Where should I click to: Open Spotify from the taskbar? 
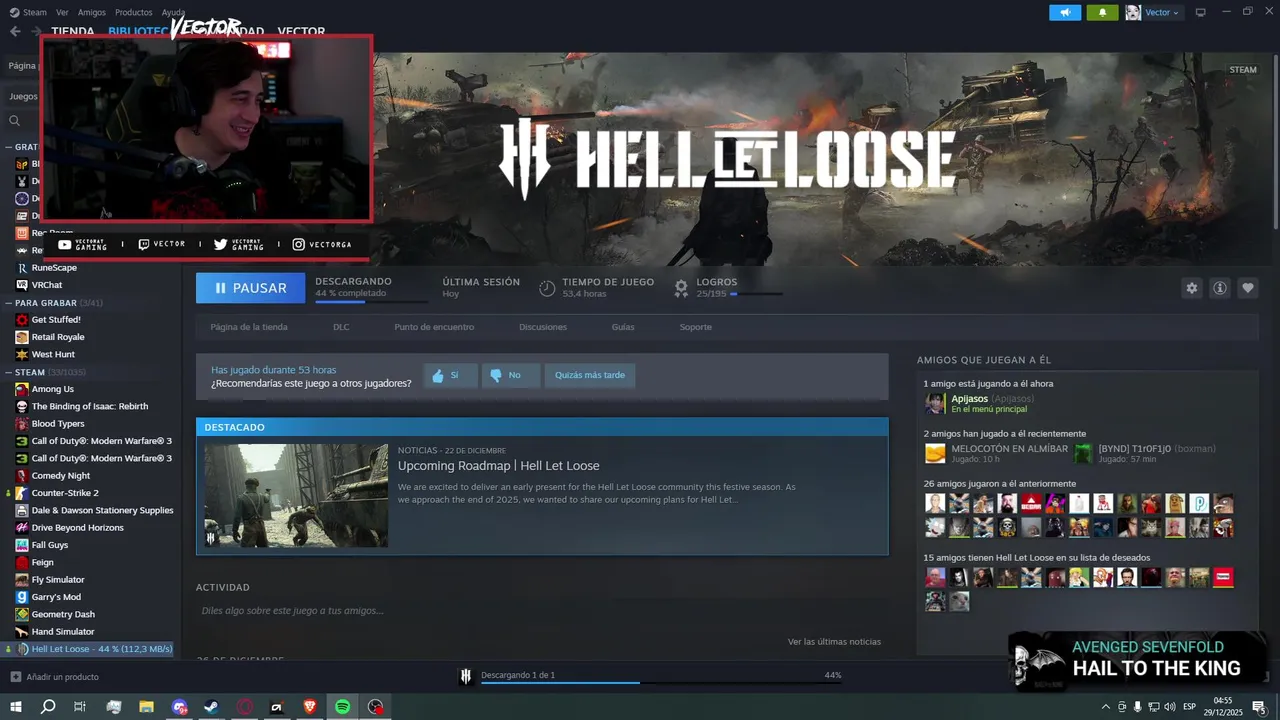[x=342, y=707]
